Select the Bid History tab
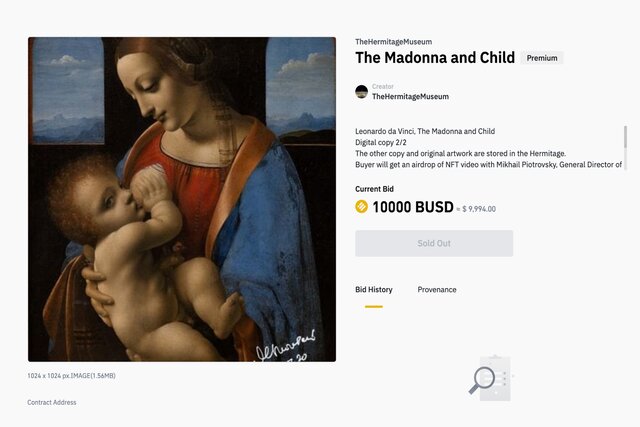Screen dimensions: 640x427 click(374, 290)
